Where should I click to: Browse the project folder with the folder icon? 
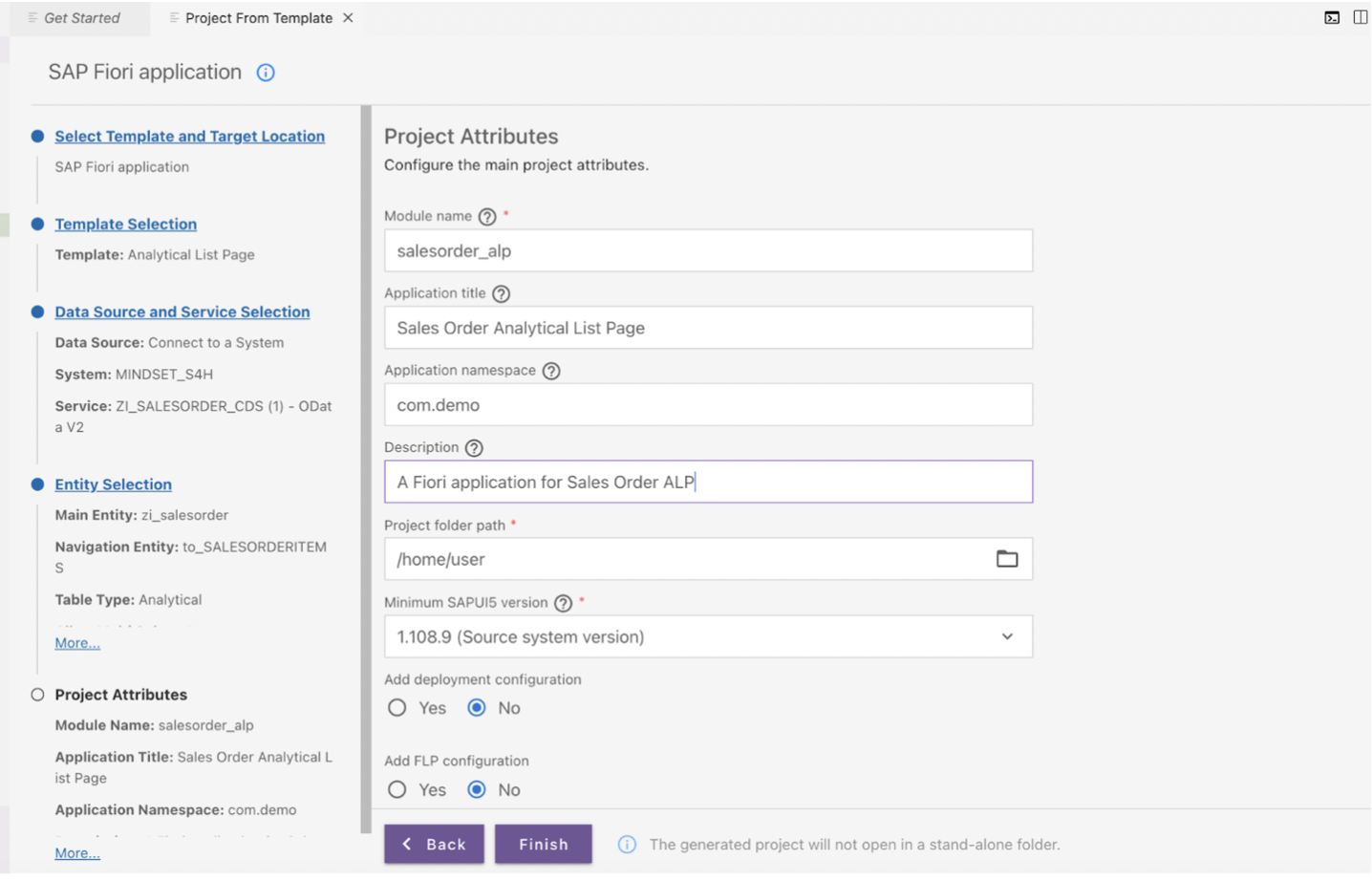[x=1007, y=559]
